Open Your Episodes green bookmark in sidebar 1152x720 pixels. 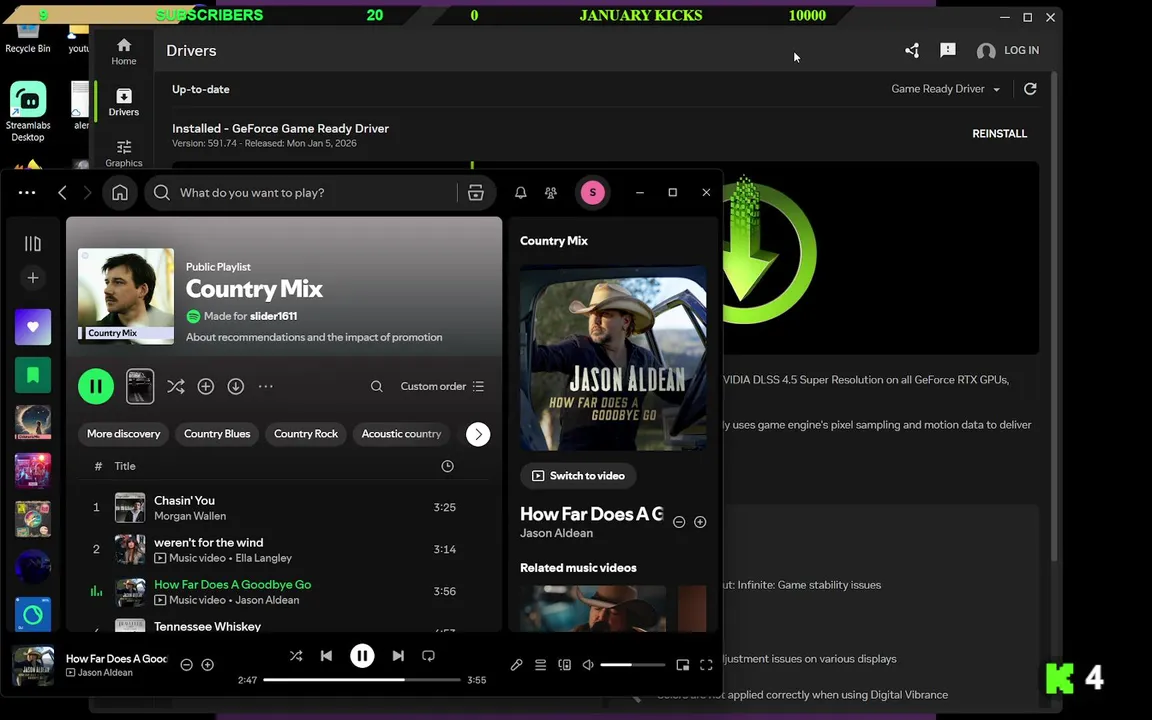33,375
